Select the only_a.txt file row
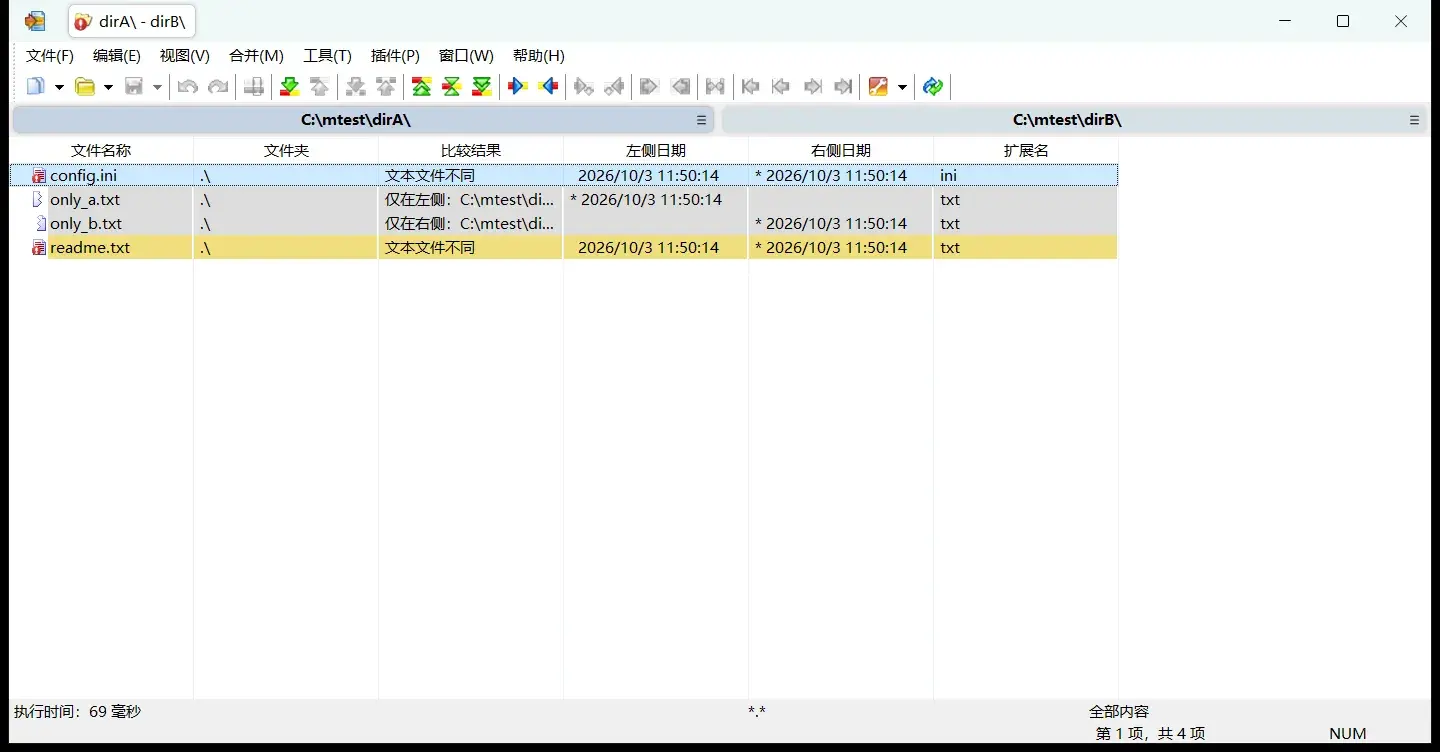Image resolution: width=1440 pixels, height=752 pixels. point(564,200)
